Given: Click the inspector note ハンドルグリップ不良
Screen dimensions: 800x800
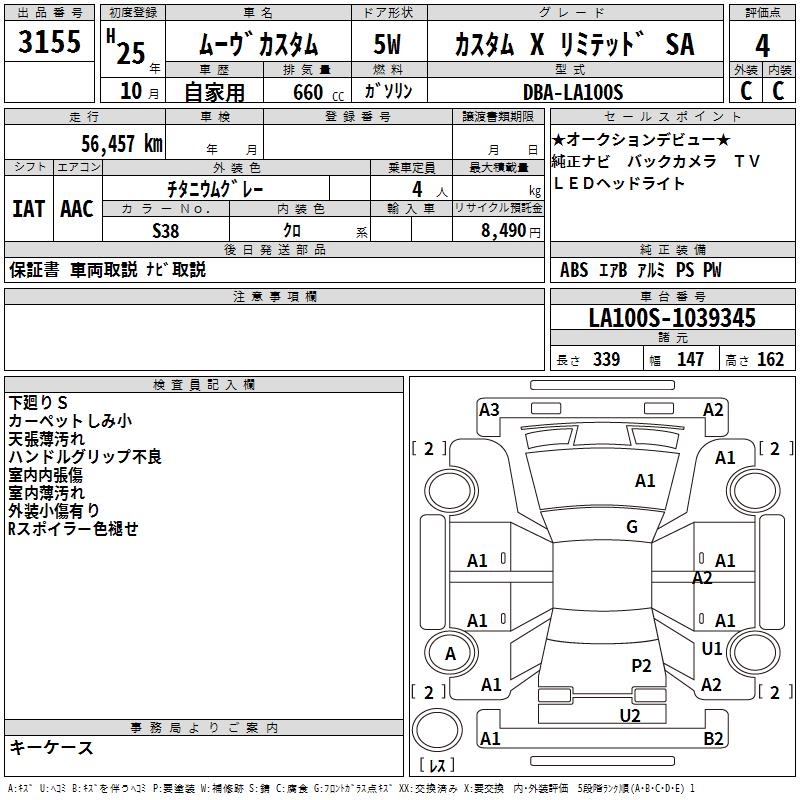Looking at the screenshot, I should click(85, 456).
